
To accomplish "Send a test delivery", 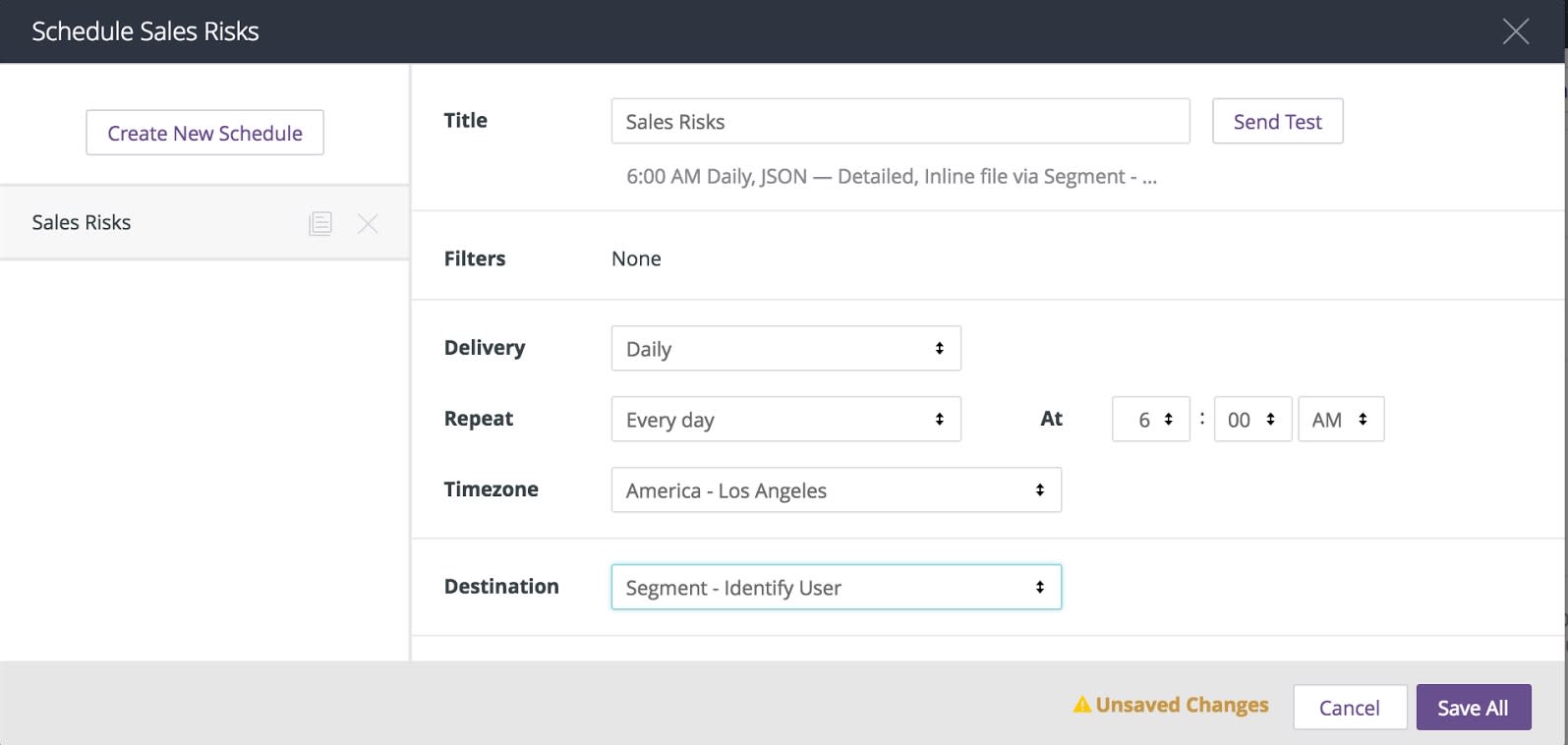I will [x=1277, y=122].
